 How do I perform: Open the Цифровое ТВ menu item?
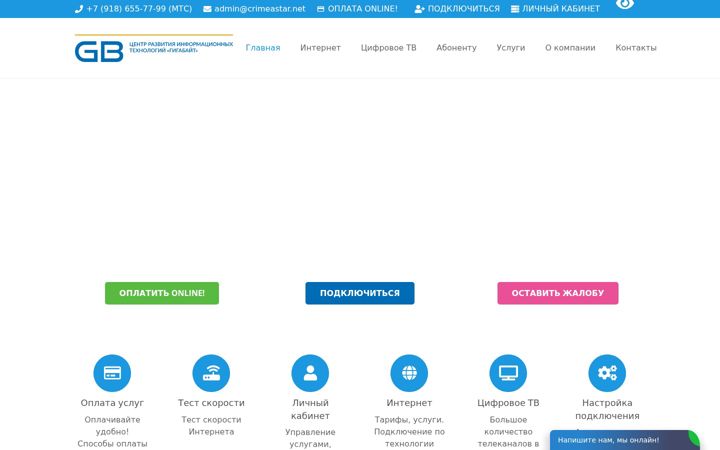388,48
